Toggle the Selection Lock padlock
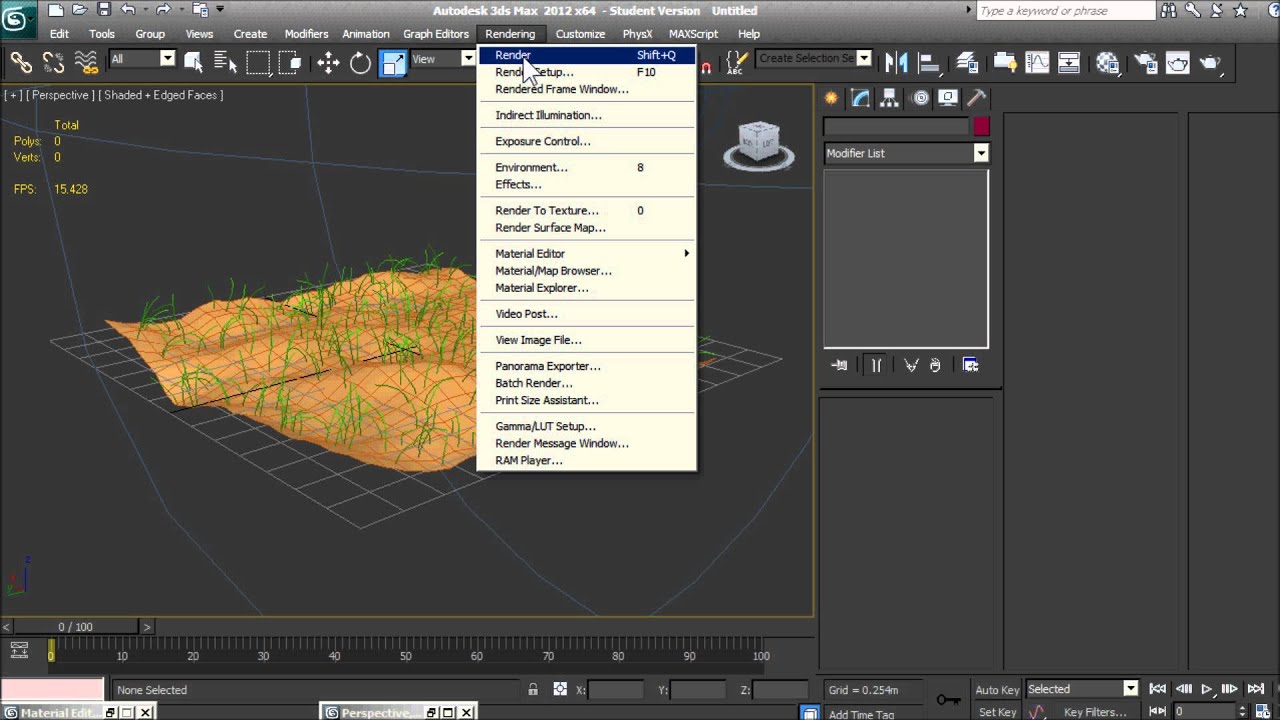 coord(533,689)
